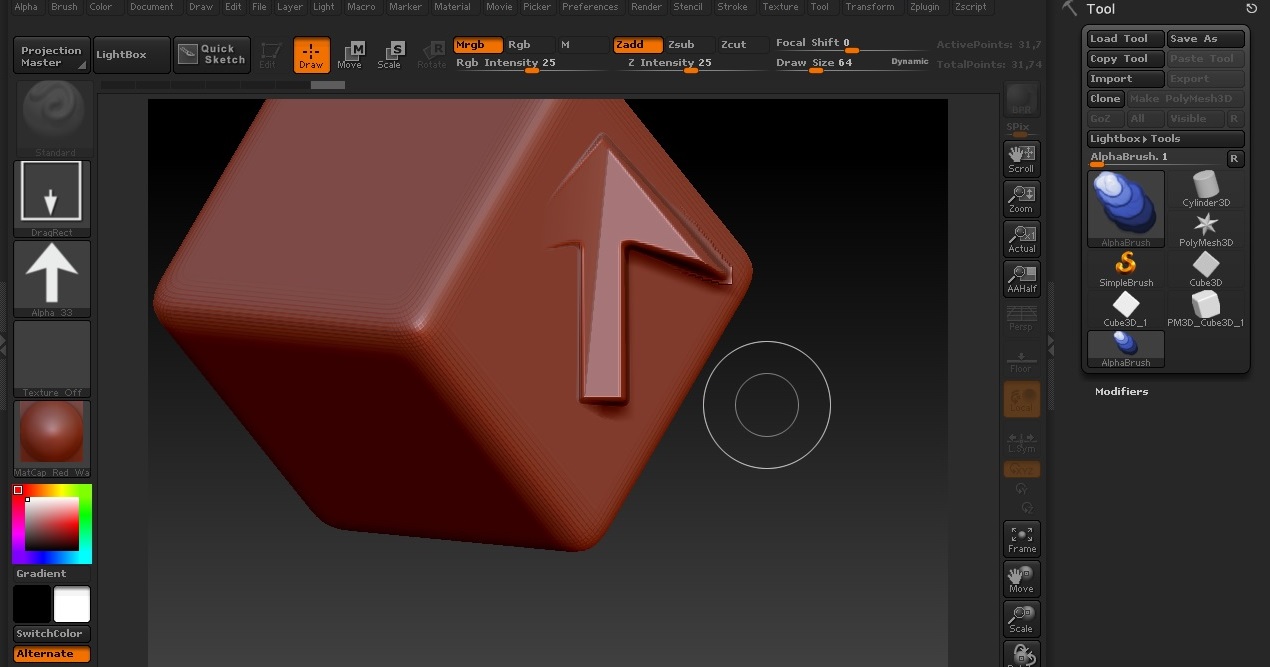Click the Frame icon

pos(1021,538)
